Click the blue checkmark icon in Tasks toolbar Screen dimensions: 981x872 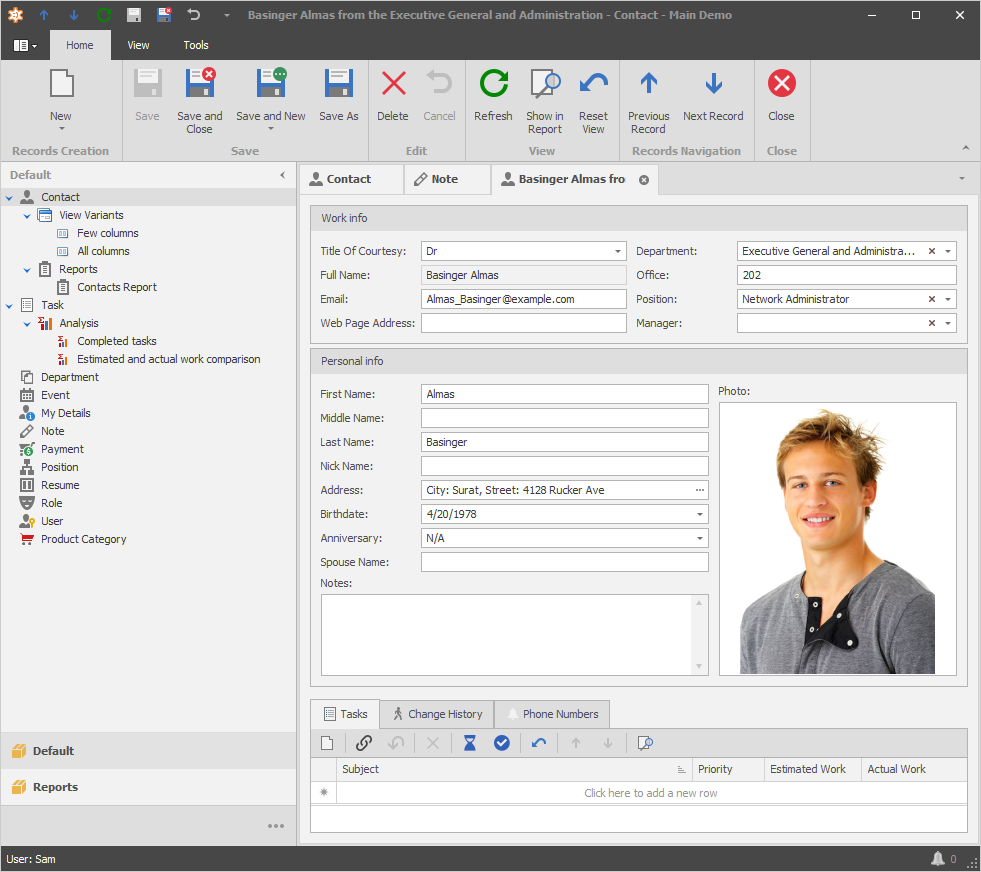[502, 743]
